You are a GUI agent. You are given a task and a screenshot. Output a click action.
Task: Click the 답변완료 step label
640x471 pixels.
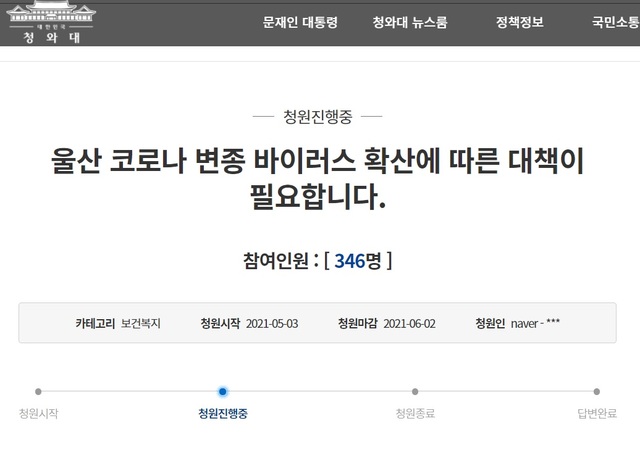pos(597,413)
